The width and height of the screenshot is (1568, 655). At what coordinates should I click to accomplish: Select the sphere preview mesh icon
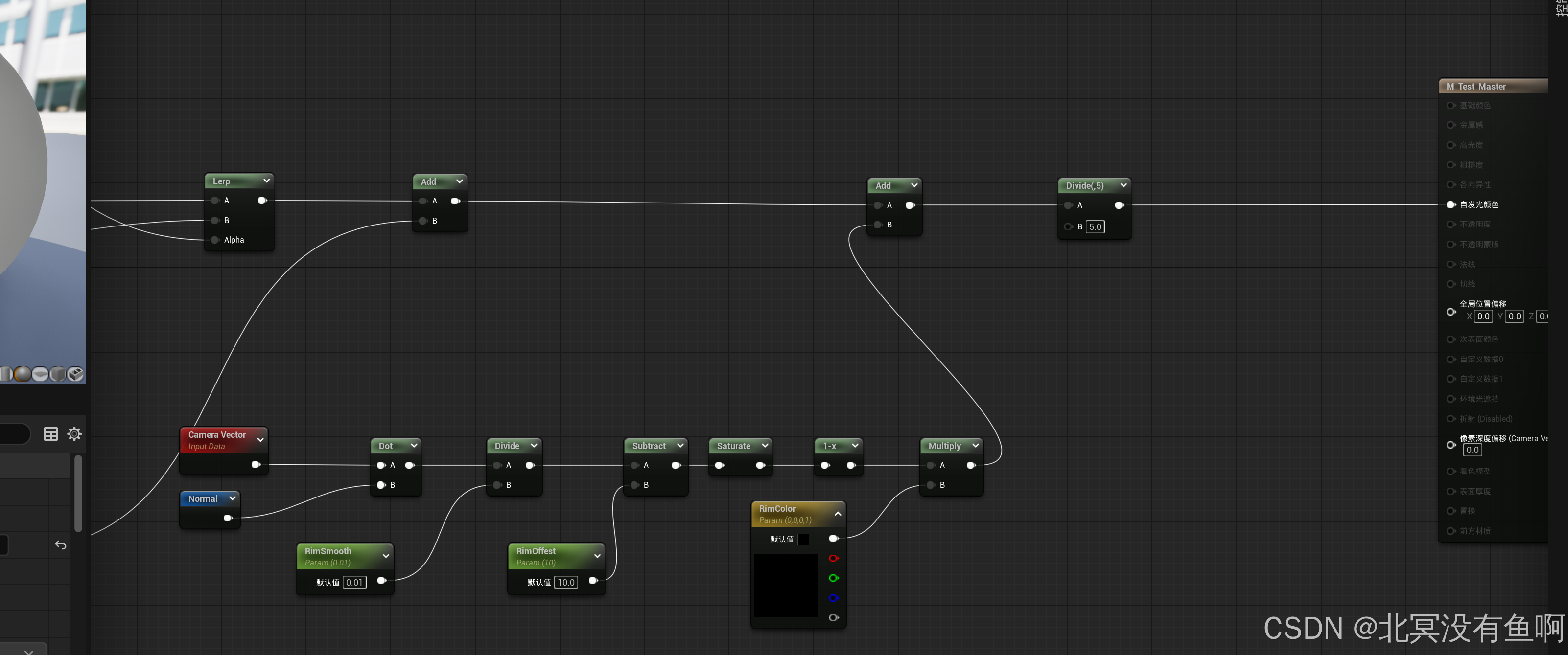pos(23,374)
